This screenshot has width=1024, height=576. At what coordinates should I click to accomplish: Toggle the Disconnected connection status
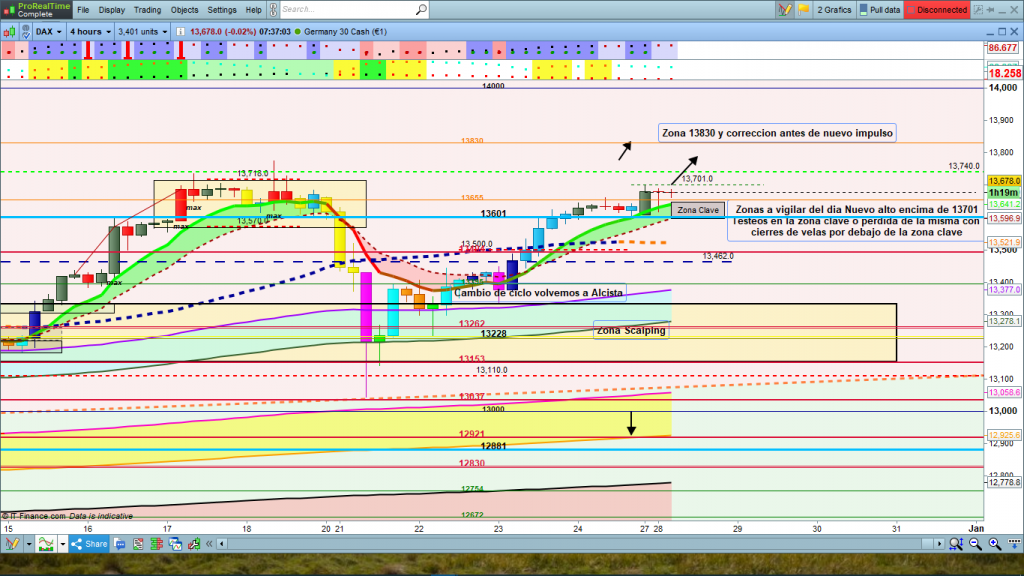pyautogui.click(x=941, y=10)
